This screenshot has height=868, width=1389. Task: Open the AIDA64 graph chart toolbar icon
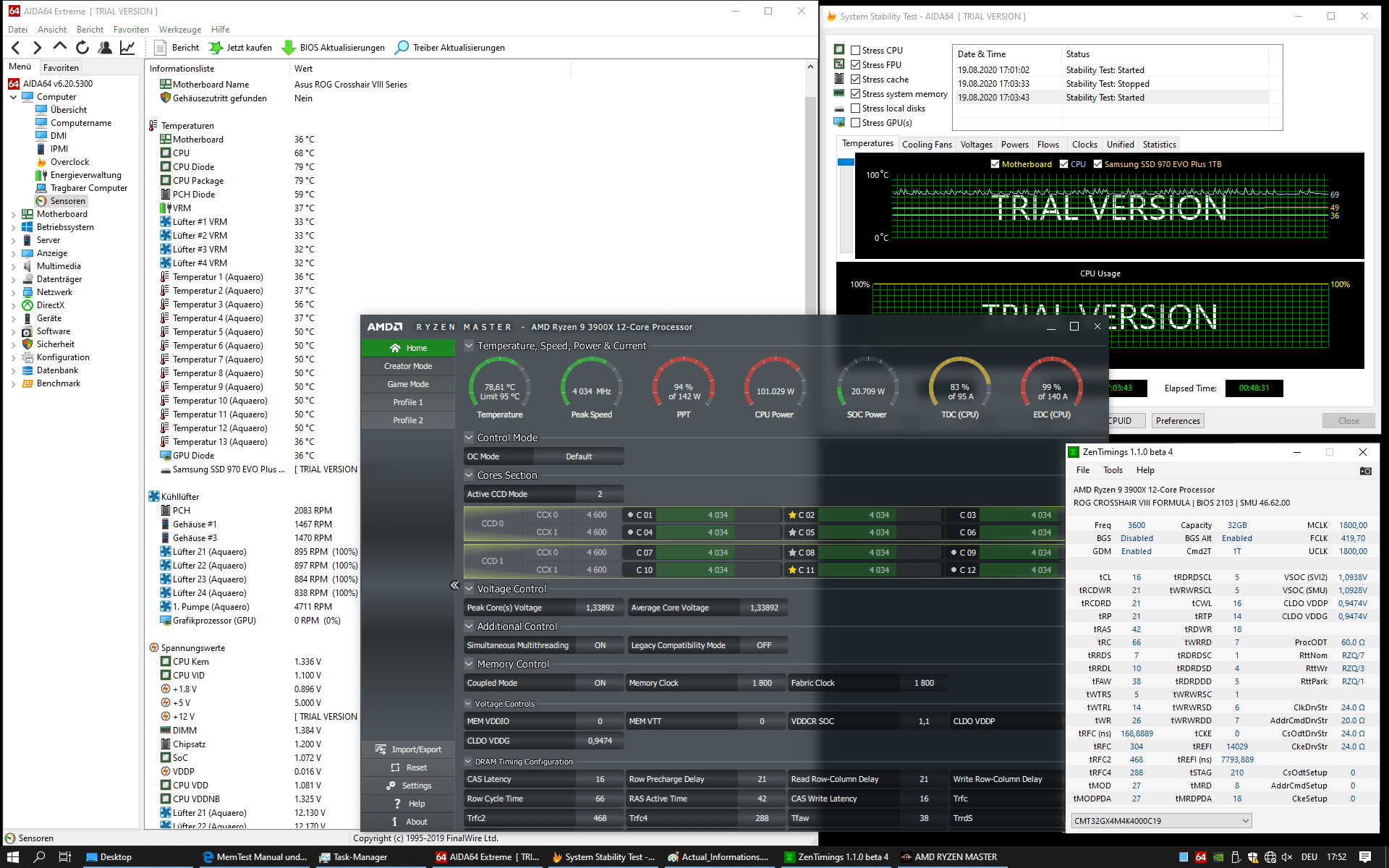(x=127, y=48)
